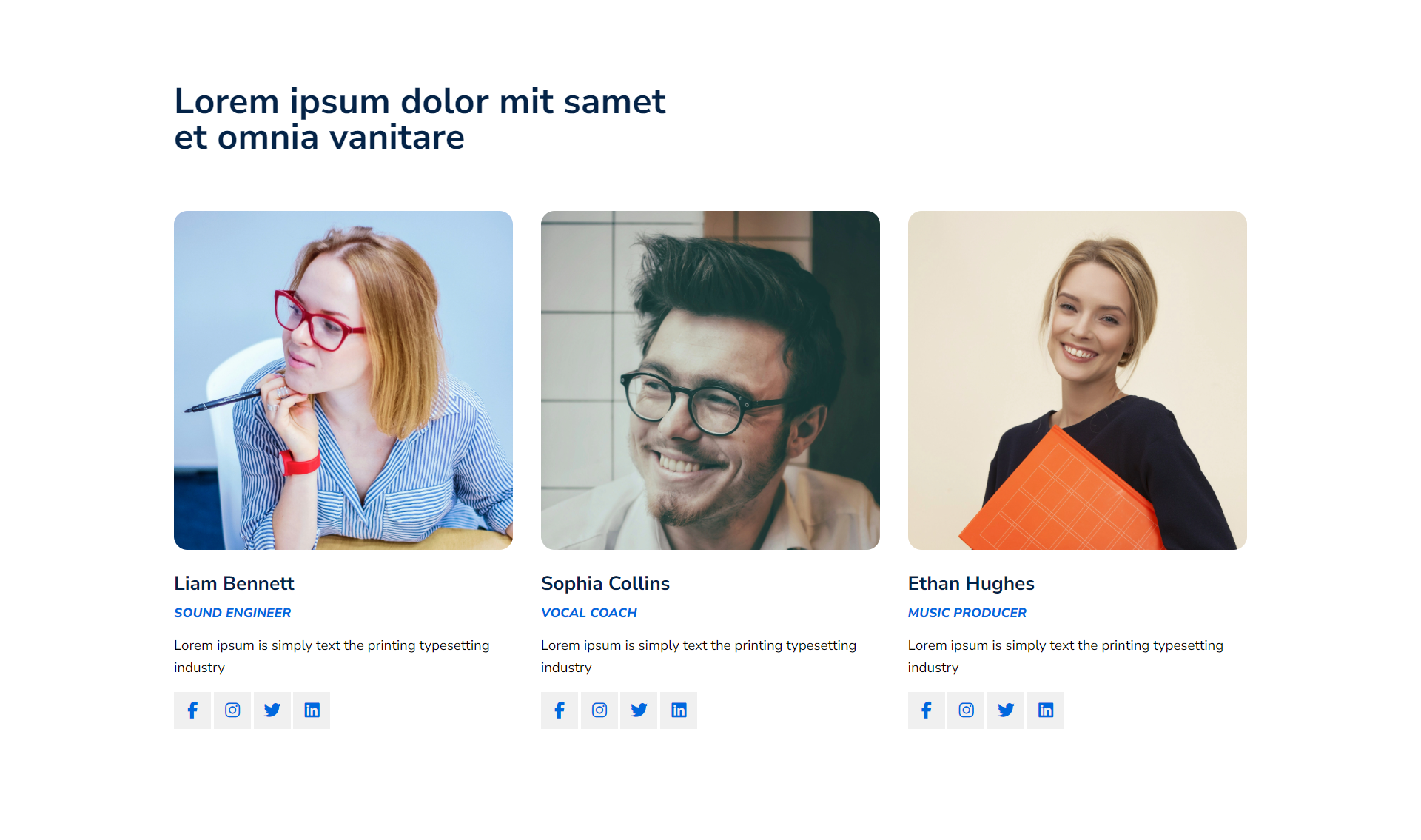Click the Facebook icon under Ethan Hughes
The width and height of the screenshot is (1421, 840).
pos(927,710)
